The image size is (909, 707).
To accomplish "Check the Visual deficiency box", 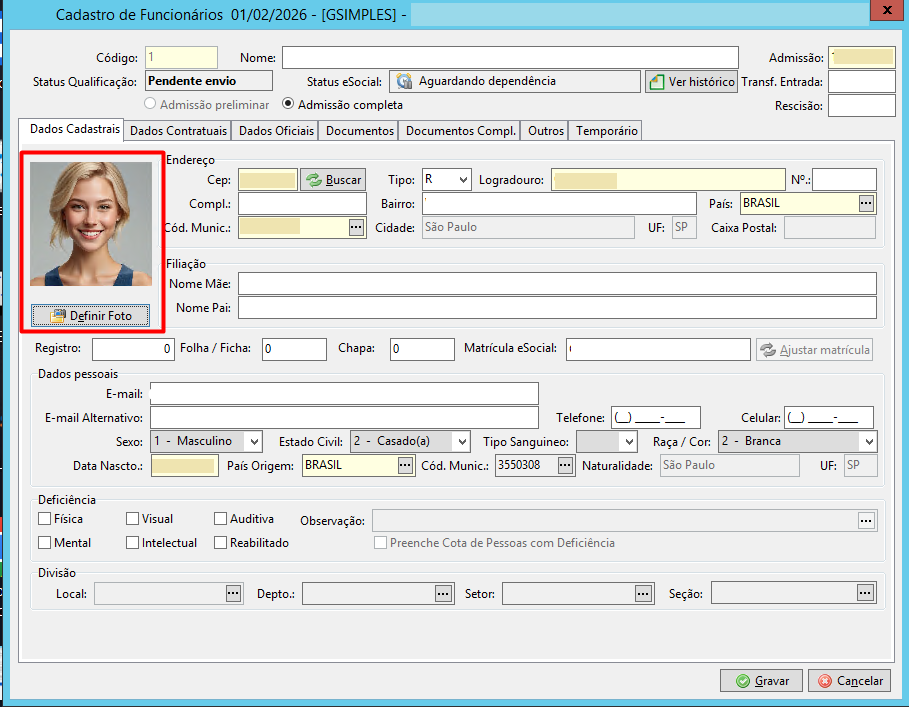I will pyautogui.click(x=132, y=518).
